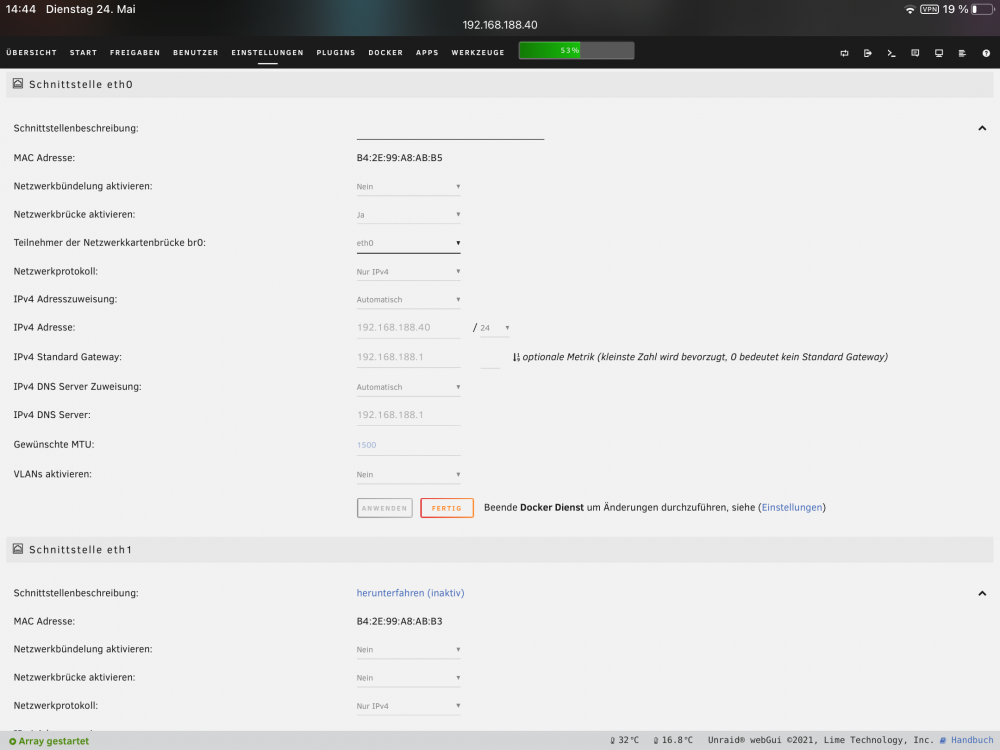Screen dimensions: 1000x750
Task: Follow the Einstellungen link
Action: (792, 508)
